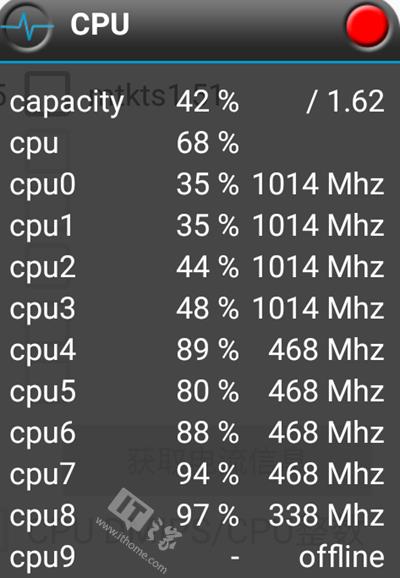Select the cpu6 row label
The height and width of the screenshot is (578, 400).
(43, 434)
